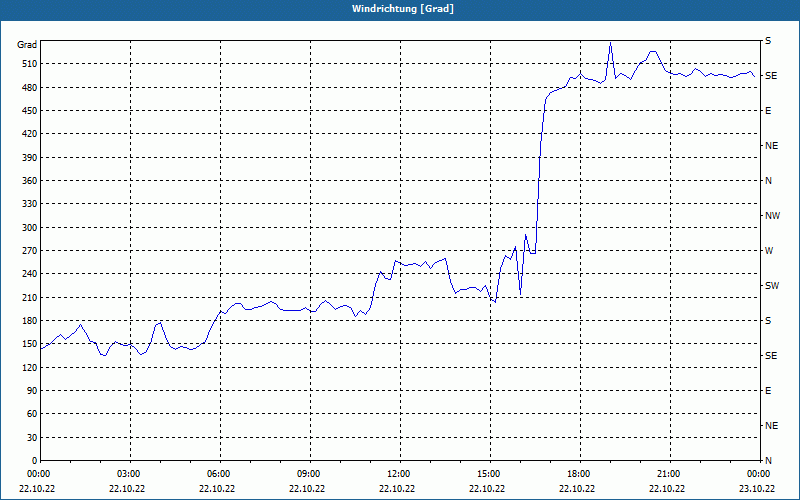The width and height of the screenshot is (800, 500).
Task: Click the 450 degree axis label
Action: pos(30,111)
